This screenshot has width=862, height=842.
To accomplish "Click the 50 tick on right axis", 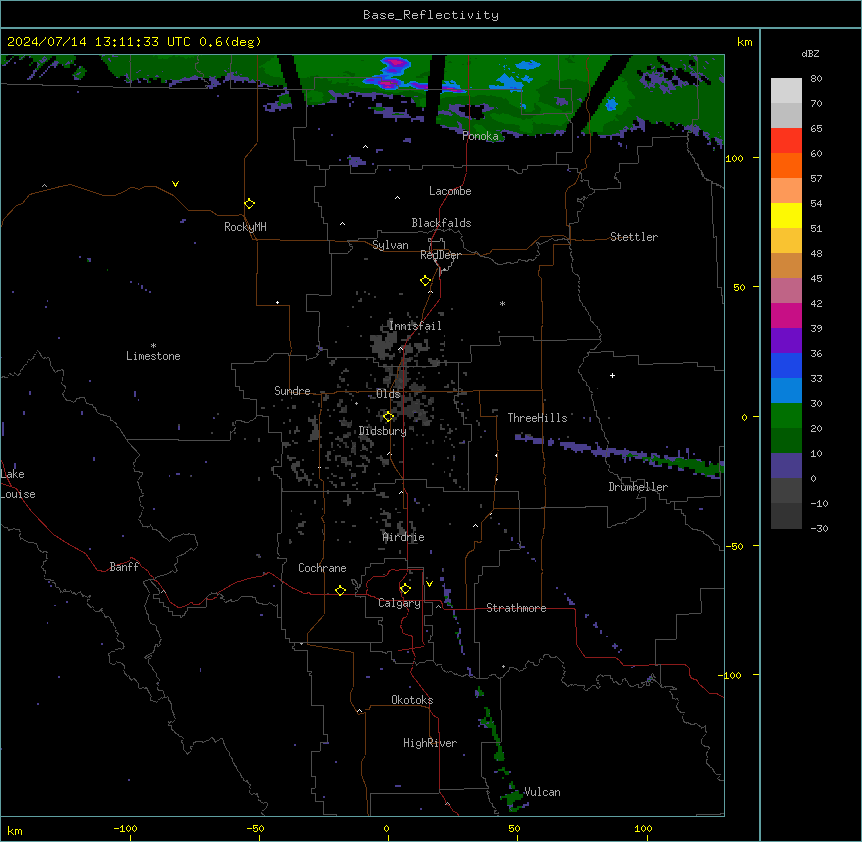I will [739, 287].
